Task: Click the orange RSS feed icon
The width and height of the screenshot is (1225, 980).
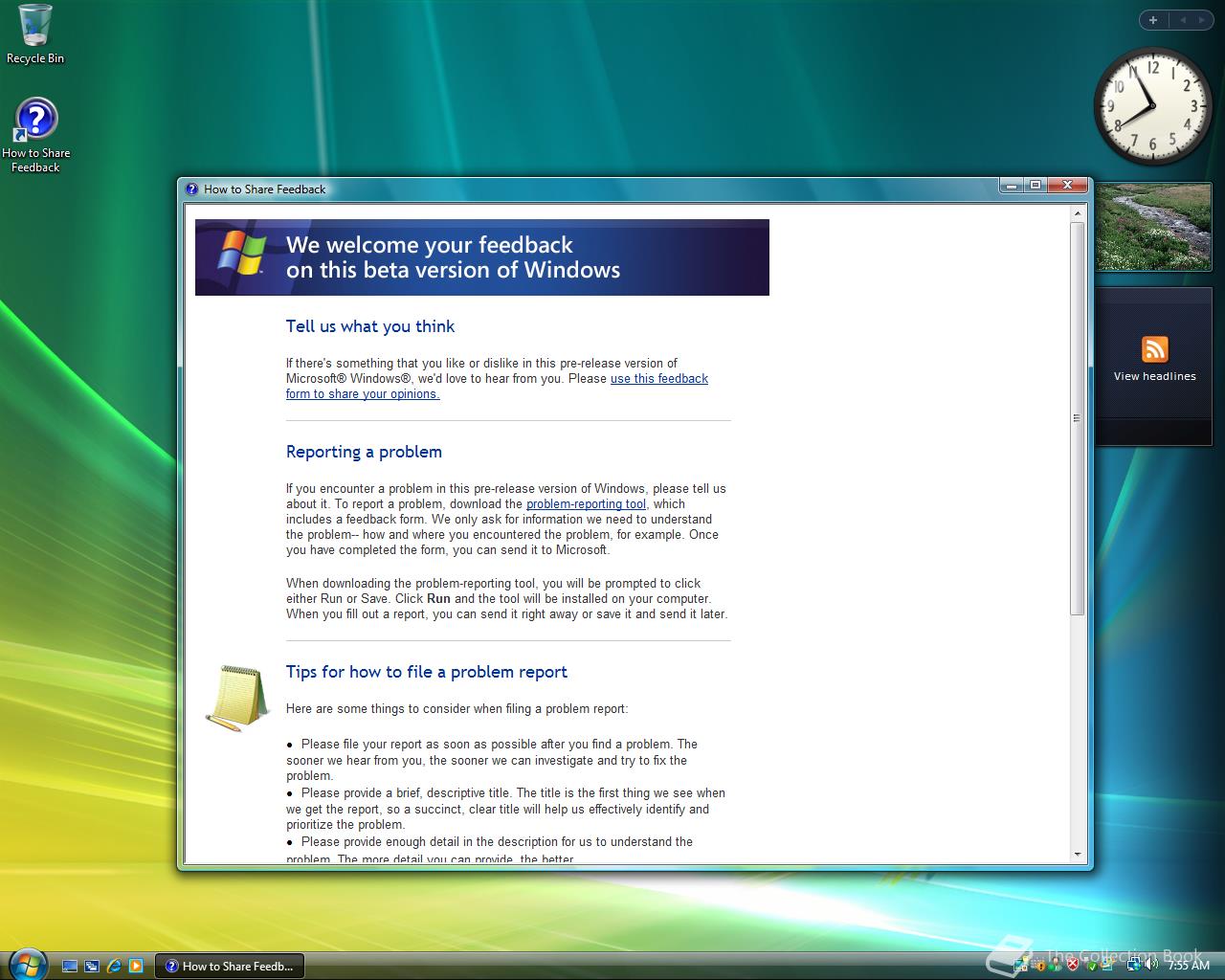Action: 1155,348
